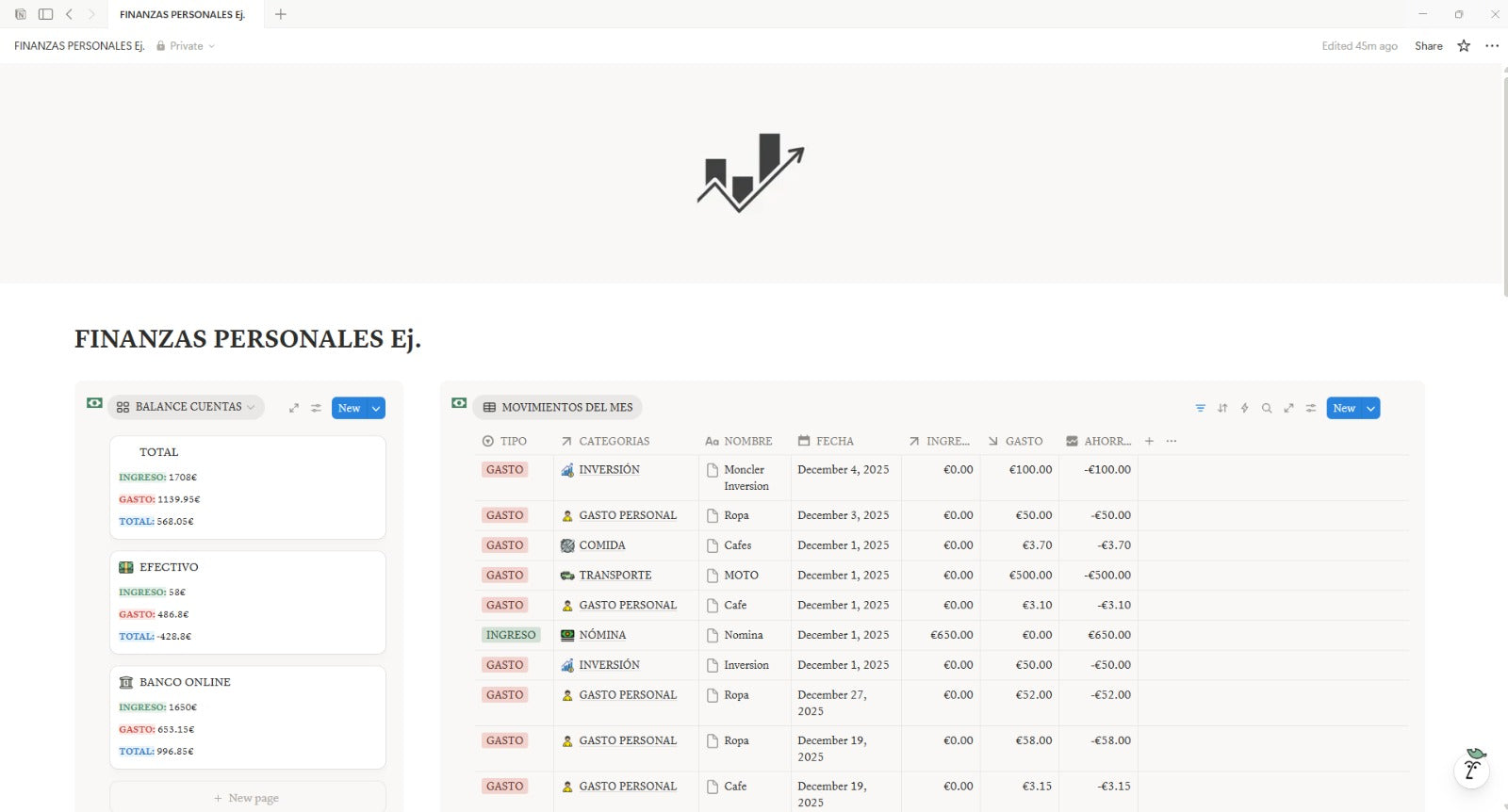Open column options three-dot menu
The width and height of the screenshot is (1508, 812).
click(x=1172, y=441)
